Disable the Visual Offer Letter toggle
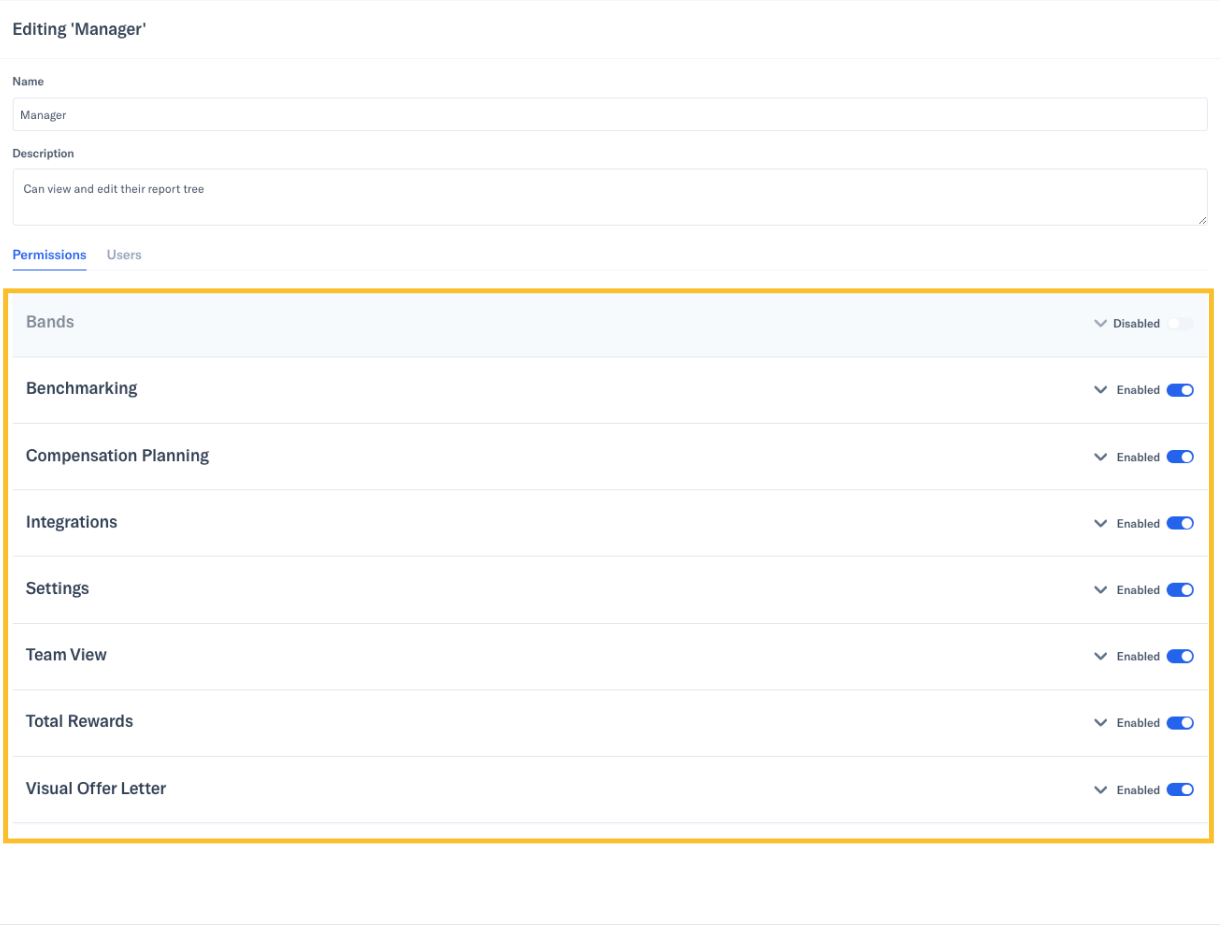The image size is (1220, 925). [x=1180, y=789]
